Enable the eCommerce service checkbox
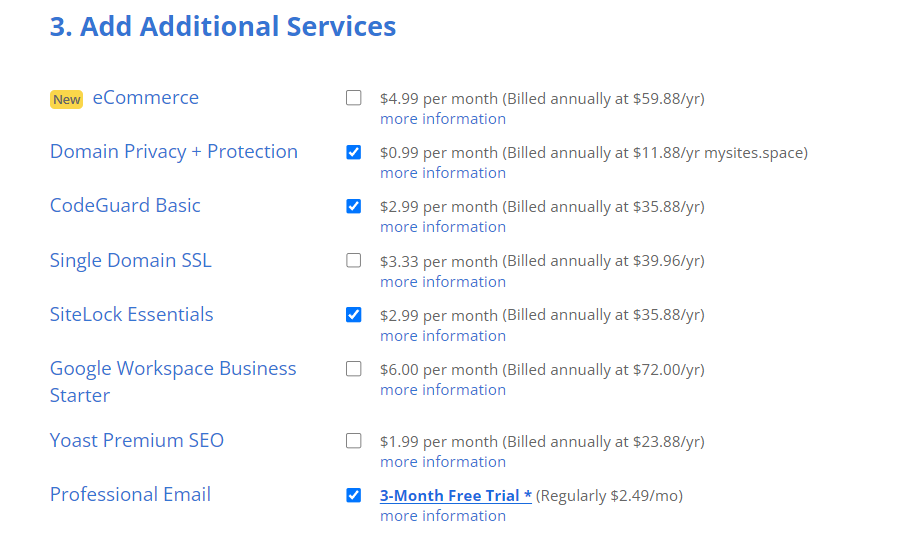This screenshot has height=556, width=901. click(x=353, y=98)
